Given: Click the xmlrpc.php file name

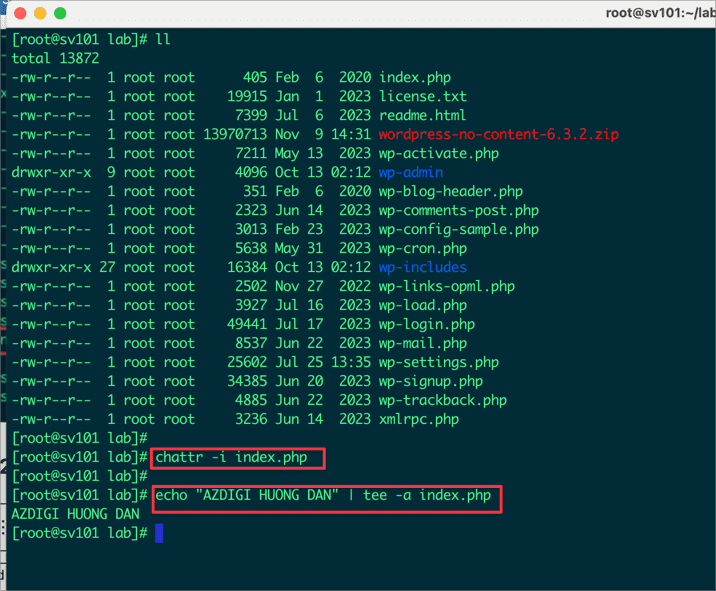Looking at the screenshot, I should [x=419, y=420].
